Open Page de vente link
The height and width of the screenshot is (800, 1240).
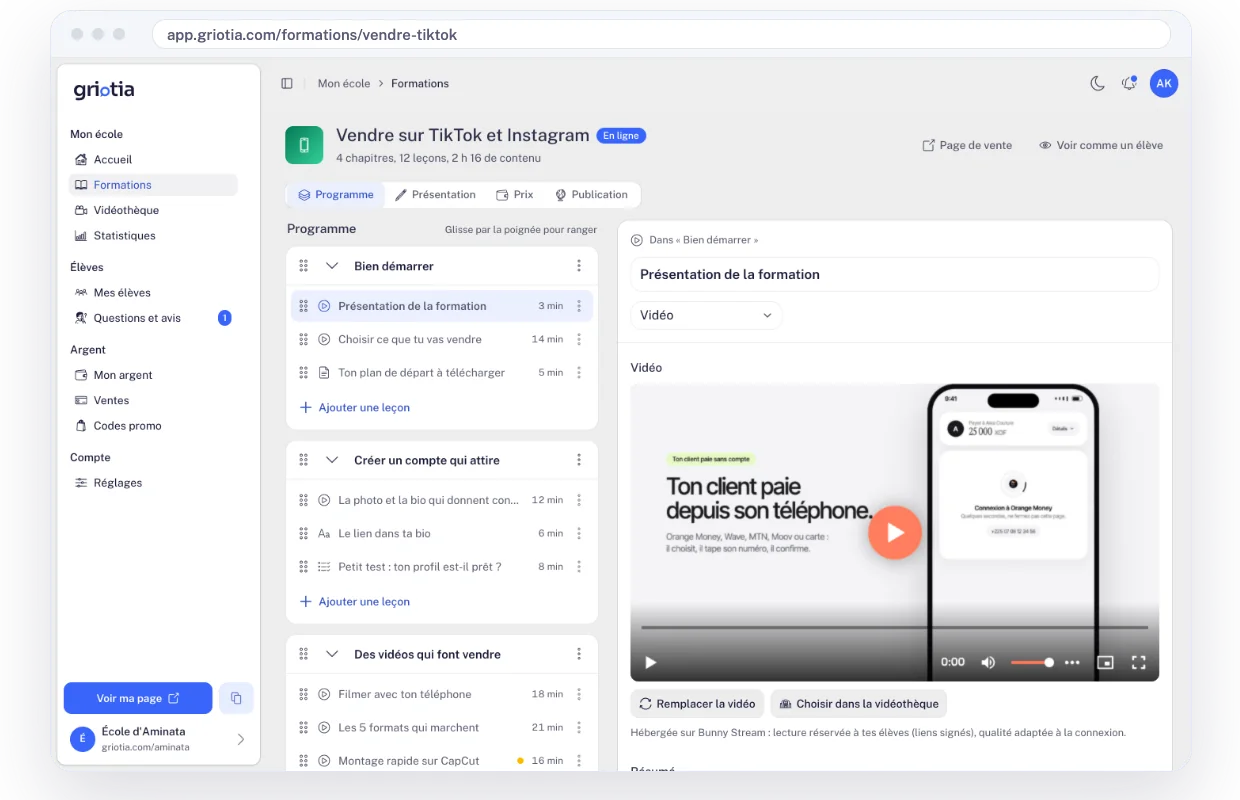[x=967, y=145]
